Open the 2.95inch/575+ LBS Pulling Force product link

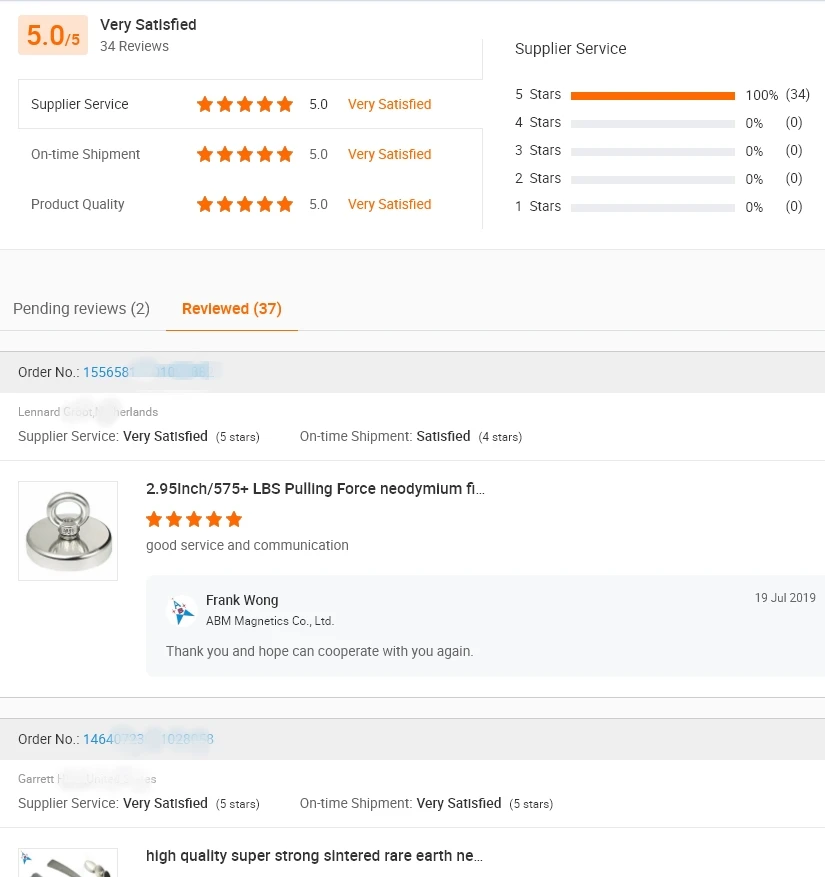316,489
